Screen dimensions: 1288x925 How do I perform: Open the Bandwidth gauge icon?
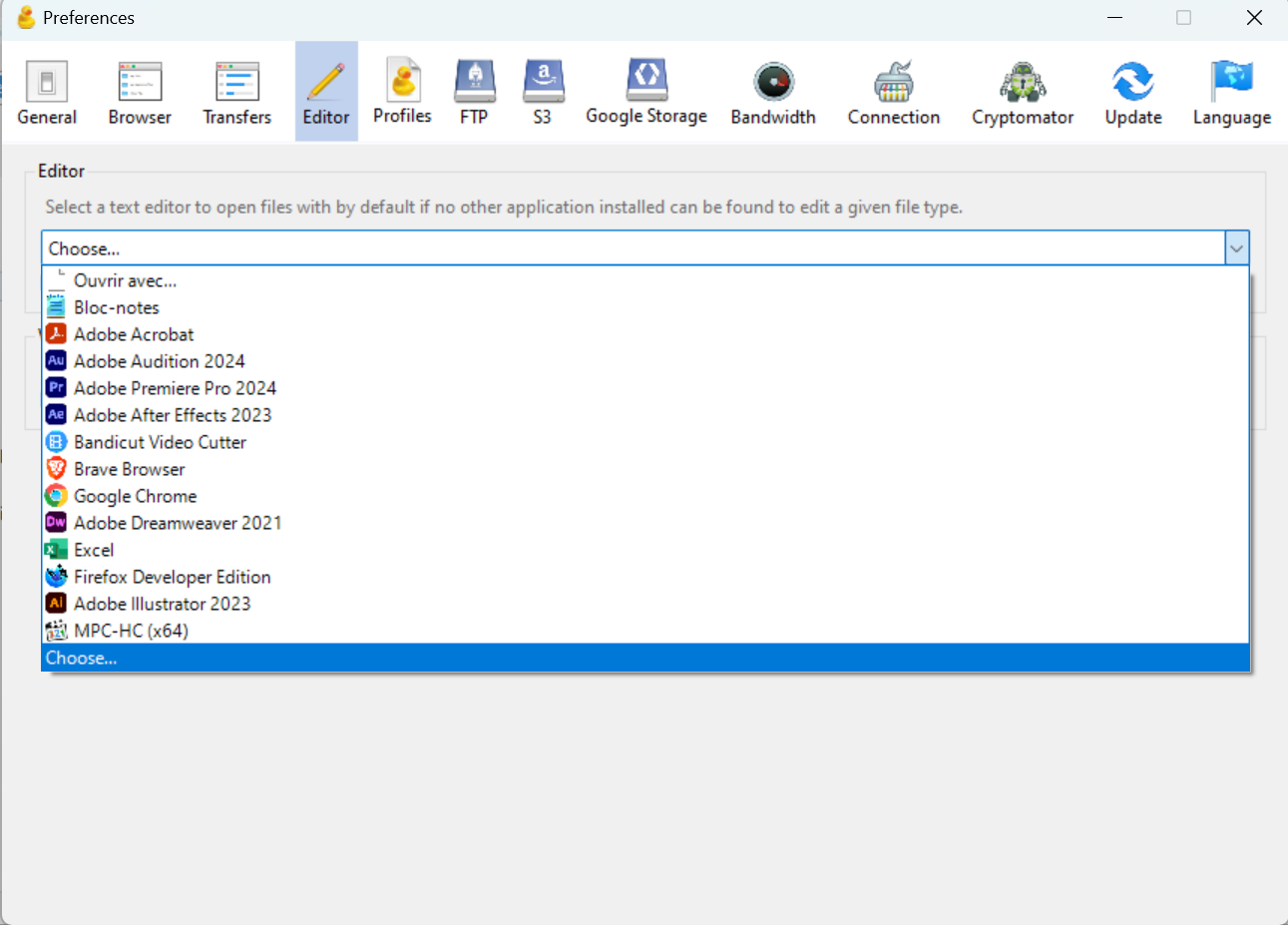point(773,82)
